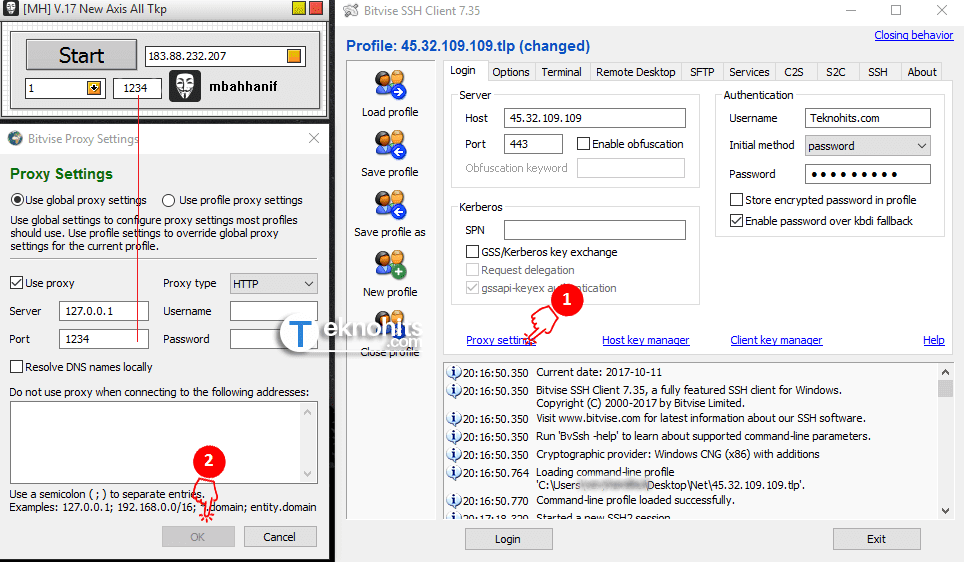Screen dimensions: 964x562
Task: Switch to the Services tab
Action: 749,72
